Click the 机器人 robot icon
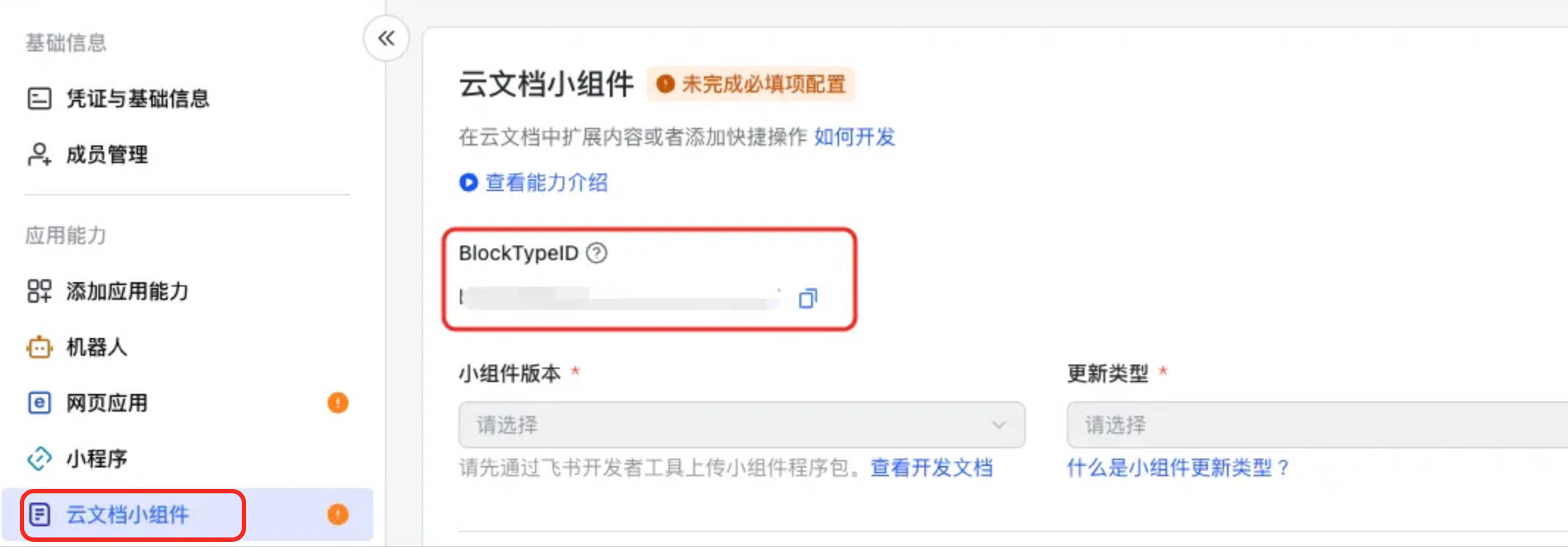Image resolution: width=1568 pixels, height=547 pixels. pos(39,347)
